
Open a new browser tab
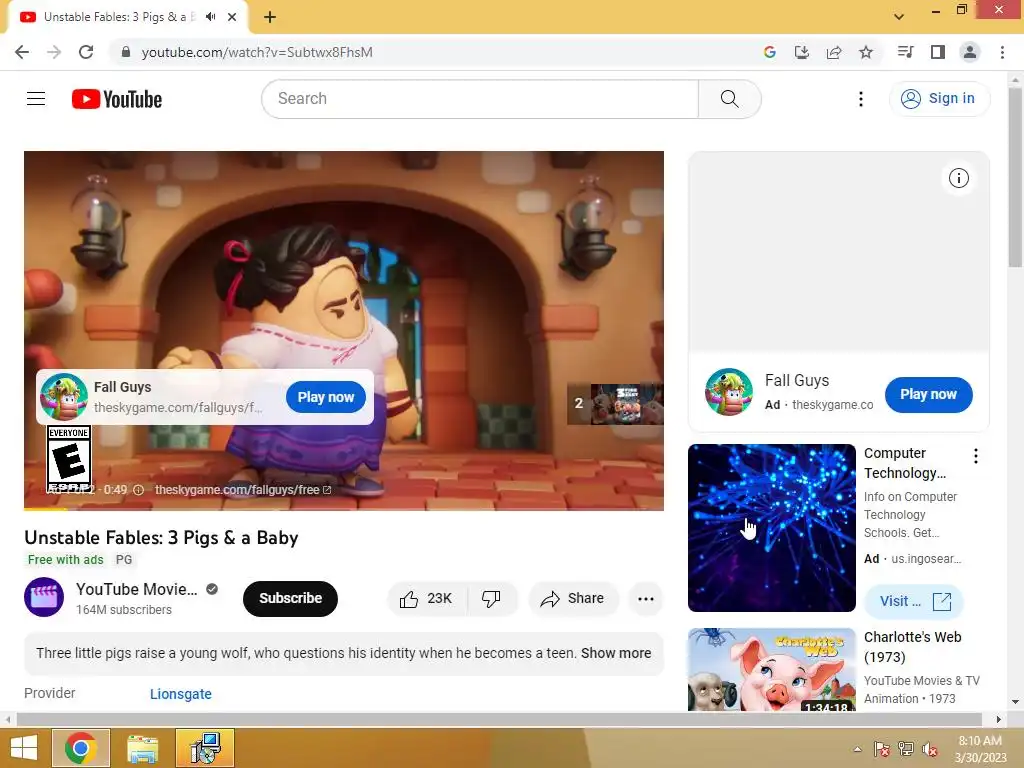click(270, 17)
